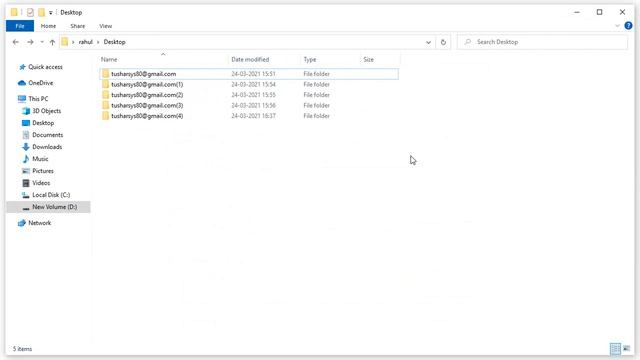Switch to Details view in status bar

pyautogui.click(x=615, y=349)
